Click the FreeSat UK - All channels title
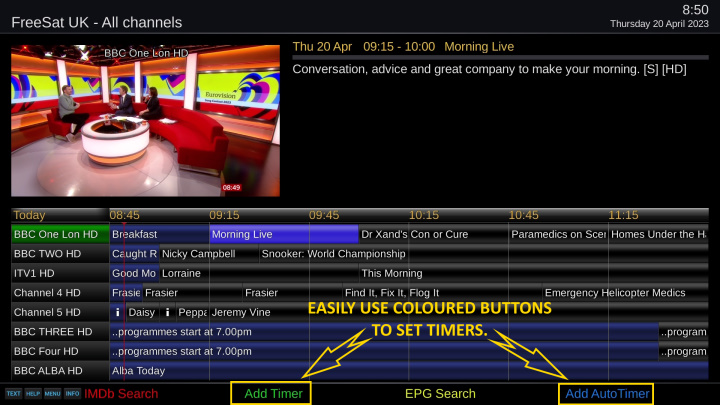The width and height of the screenshot is (720, 405). pos(97,22)
